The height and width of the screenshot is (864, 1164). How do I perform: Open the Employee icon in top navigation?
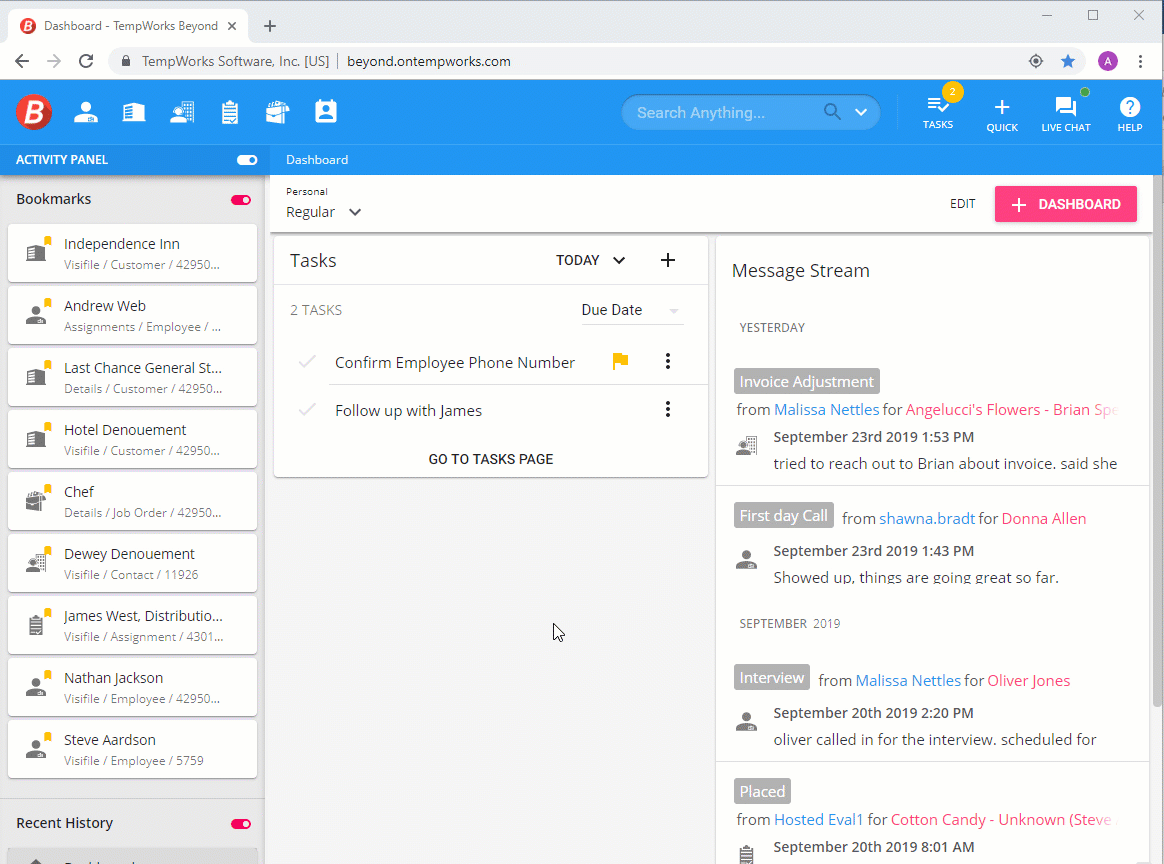tap(85, 112)
